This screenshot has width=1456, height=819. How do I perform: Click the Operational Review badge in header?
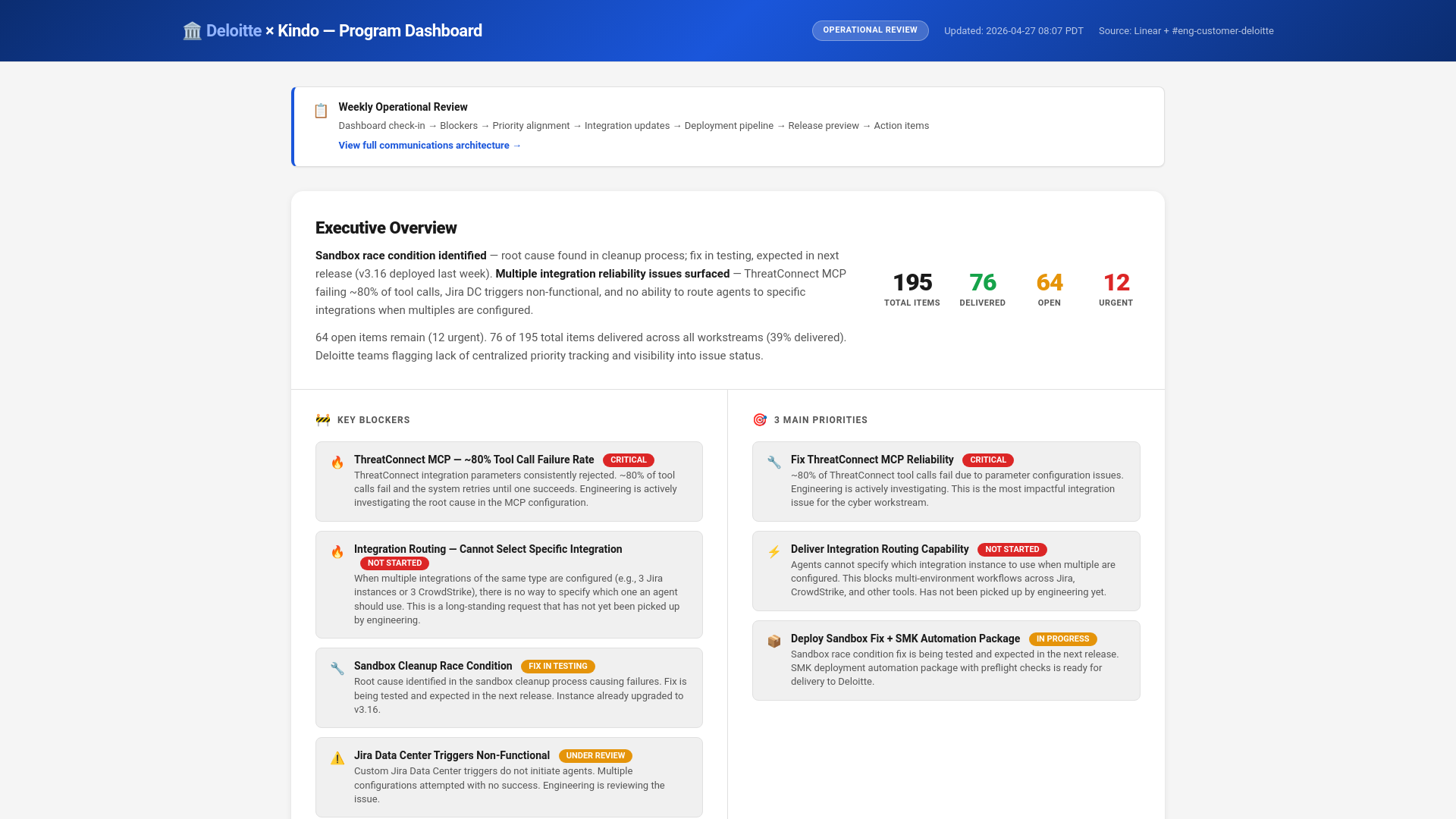point(870,30)
